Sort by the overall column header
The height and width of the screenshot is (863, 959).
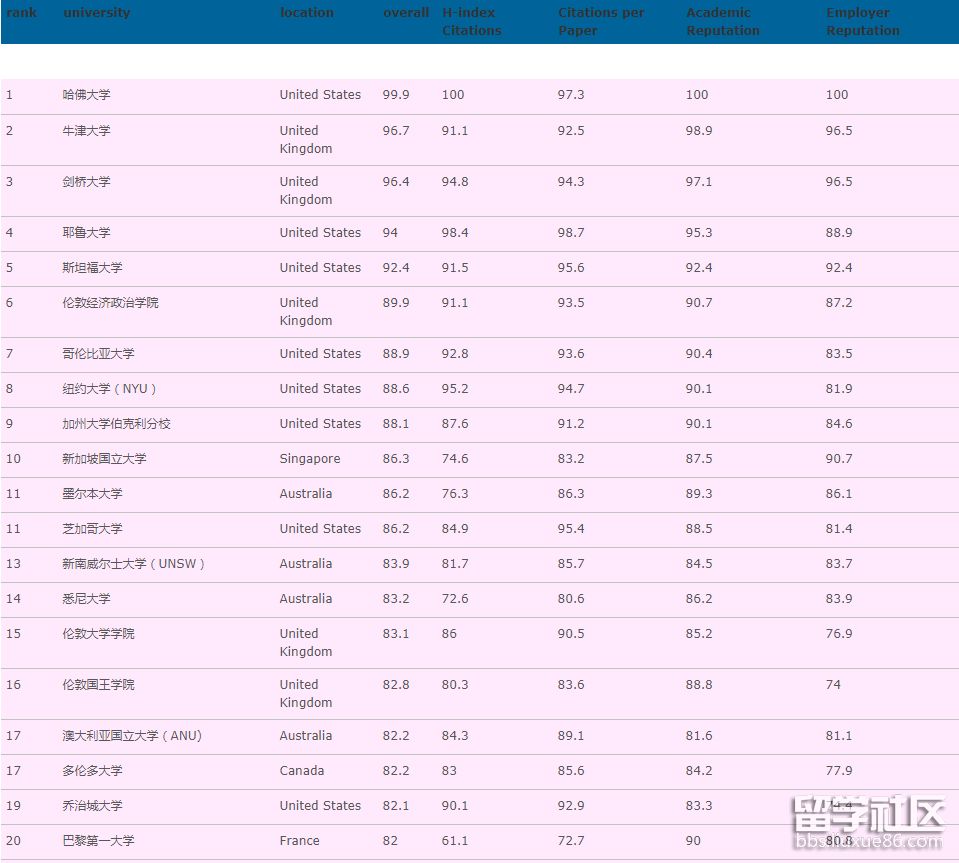[x=405, y=13]
